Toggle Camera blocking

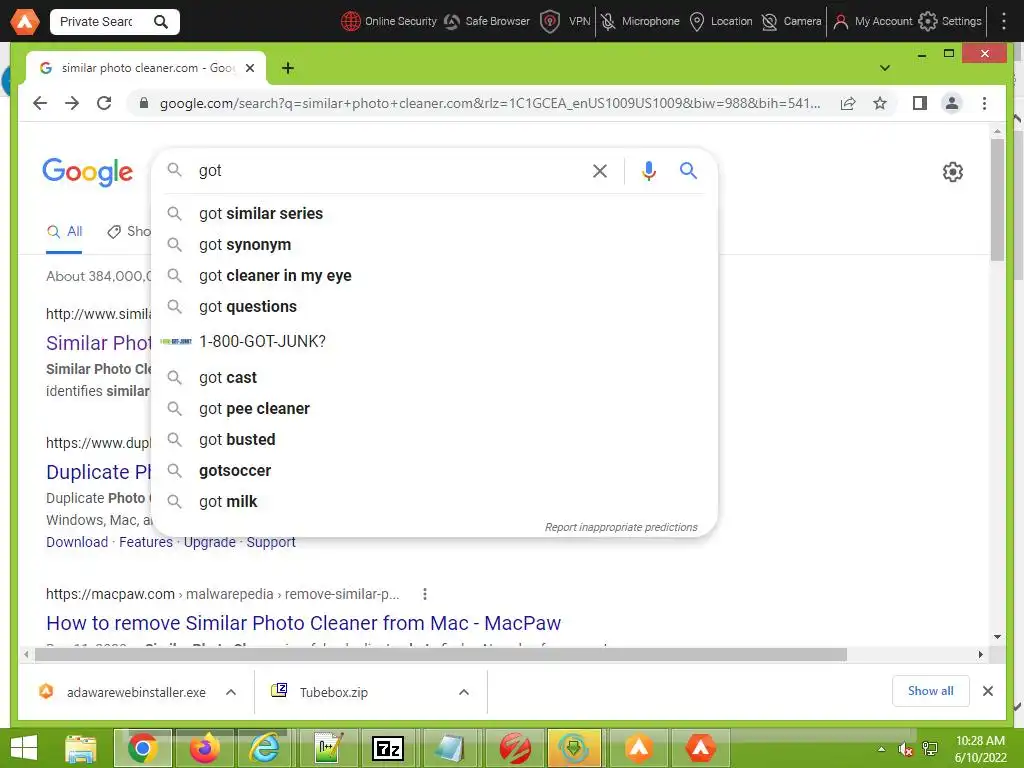tap(791, 22)
